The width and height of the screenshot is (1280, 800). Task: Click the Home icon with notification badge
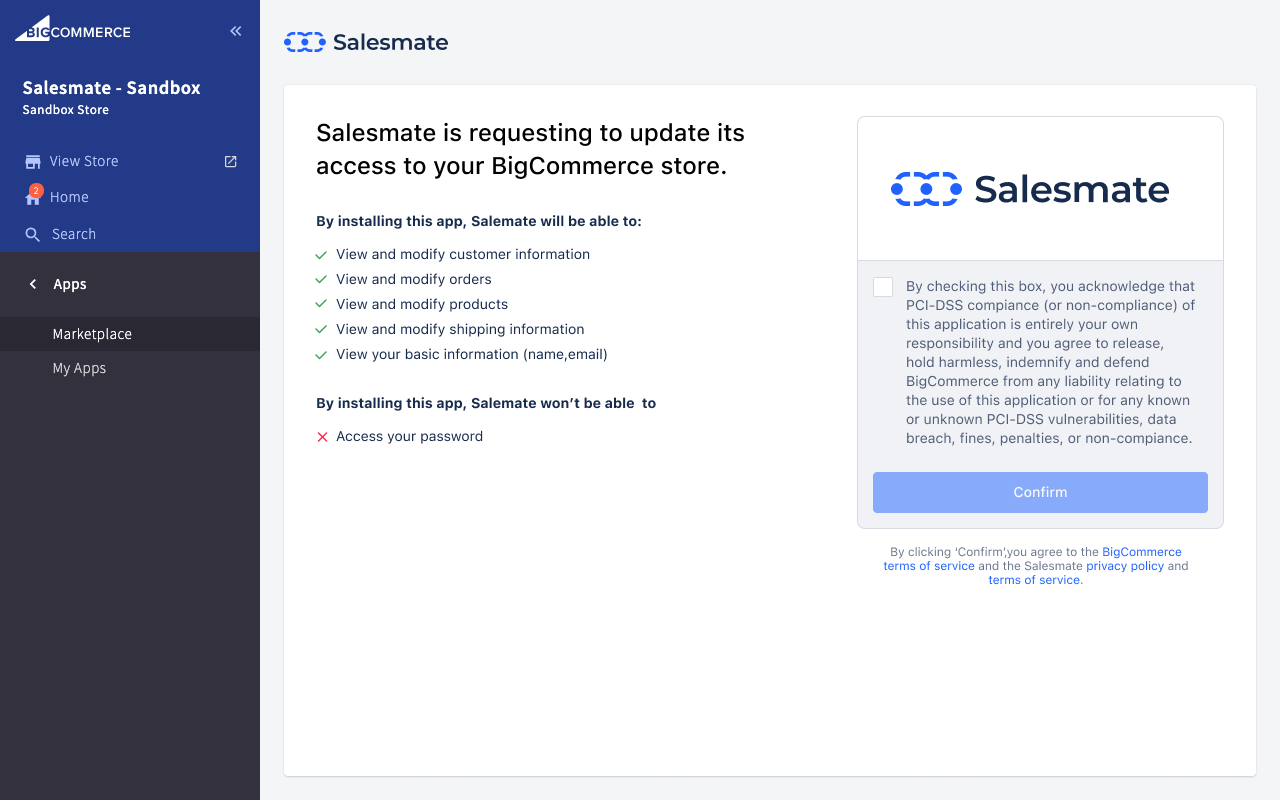pos(33,196)
